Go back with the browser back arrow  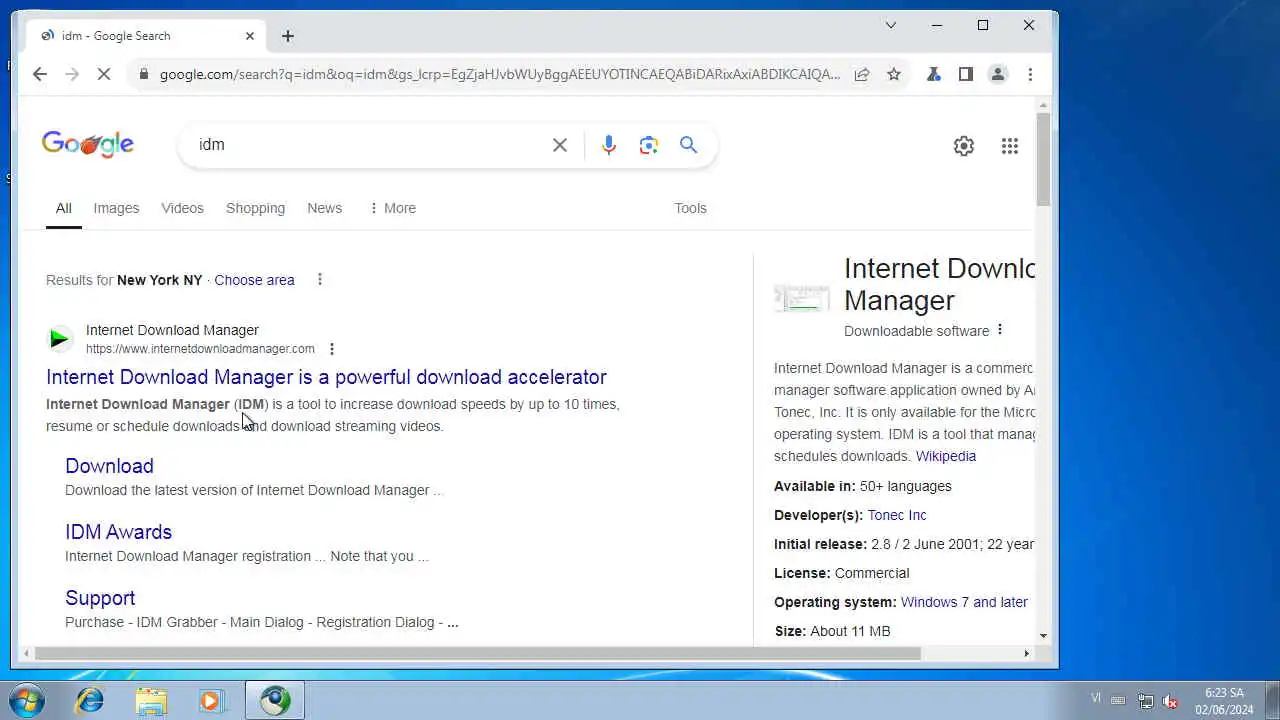click(x=40, y=74)
